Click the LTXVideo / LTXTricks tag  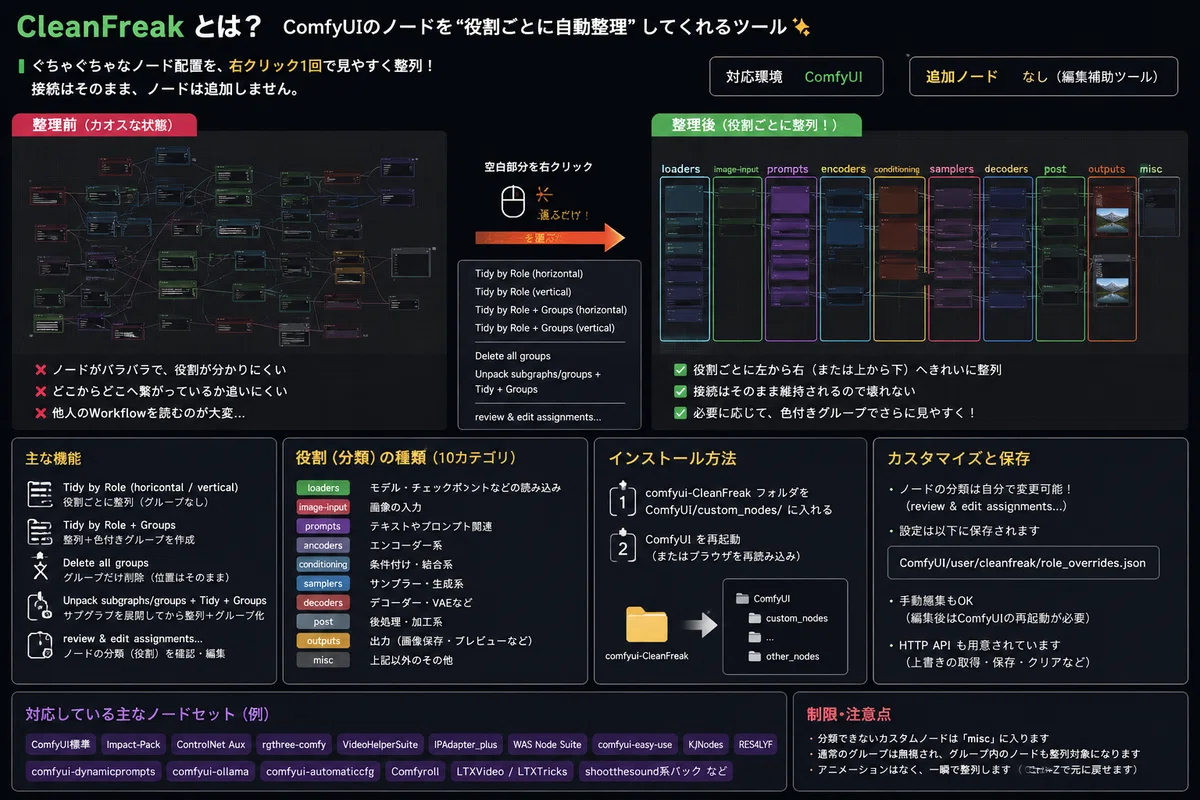(512, 771)
